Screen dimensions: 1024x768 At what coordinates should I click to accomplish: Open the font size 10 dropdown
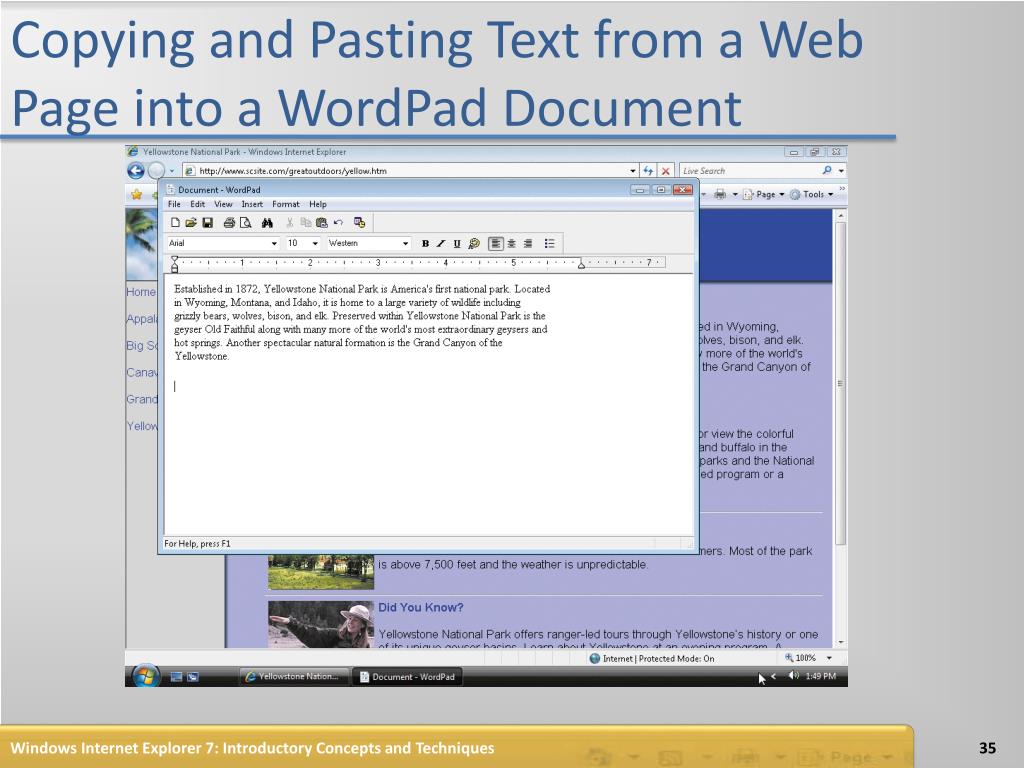315,244
